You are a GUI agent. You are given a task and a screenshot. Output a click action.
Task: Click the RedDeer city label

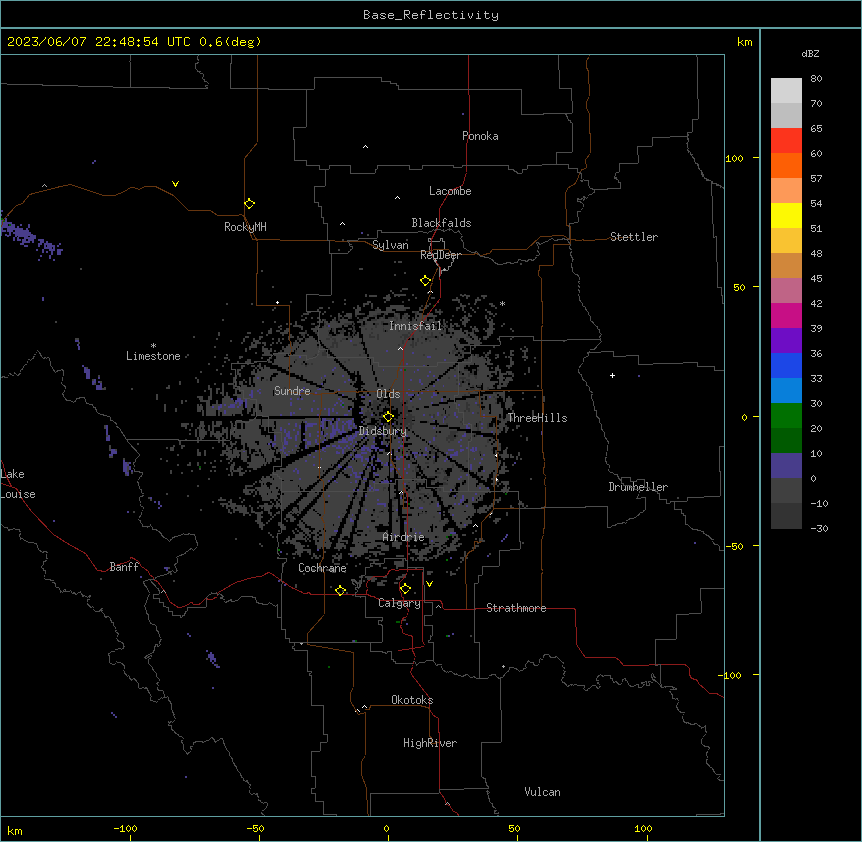coord(440,255)
